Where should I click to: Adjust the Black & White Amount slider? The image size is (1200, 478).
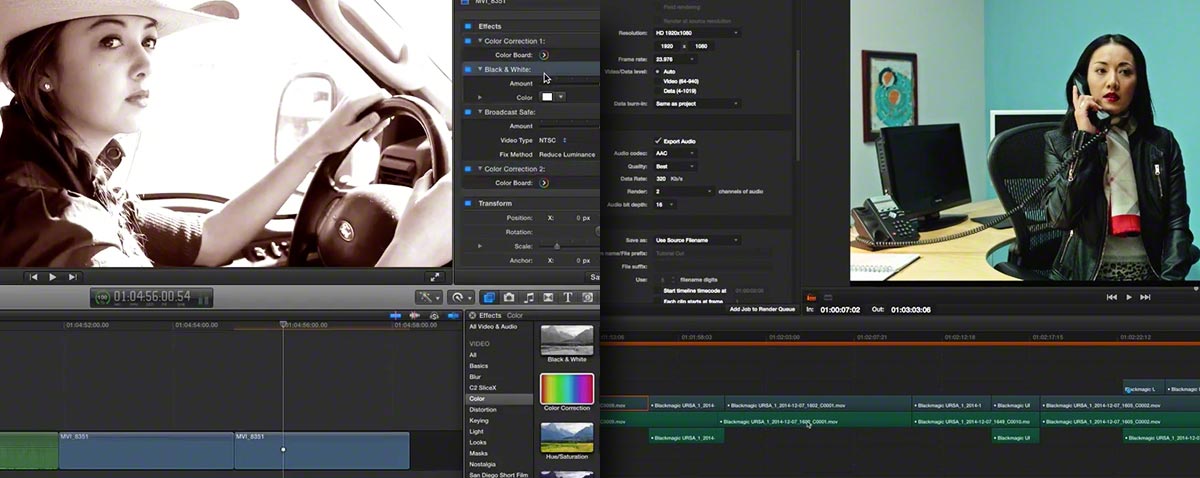569,84
